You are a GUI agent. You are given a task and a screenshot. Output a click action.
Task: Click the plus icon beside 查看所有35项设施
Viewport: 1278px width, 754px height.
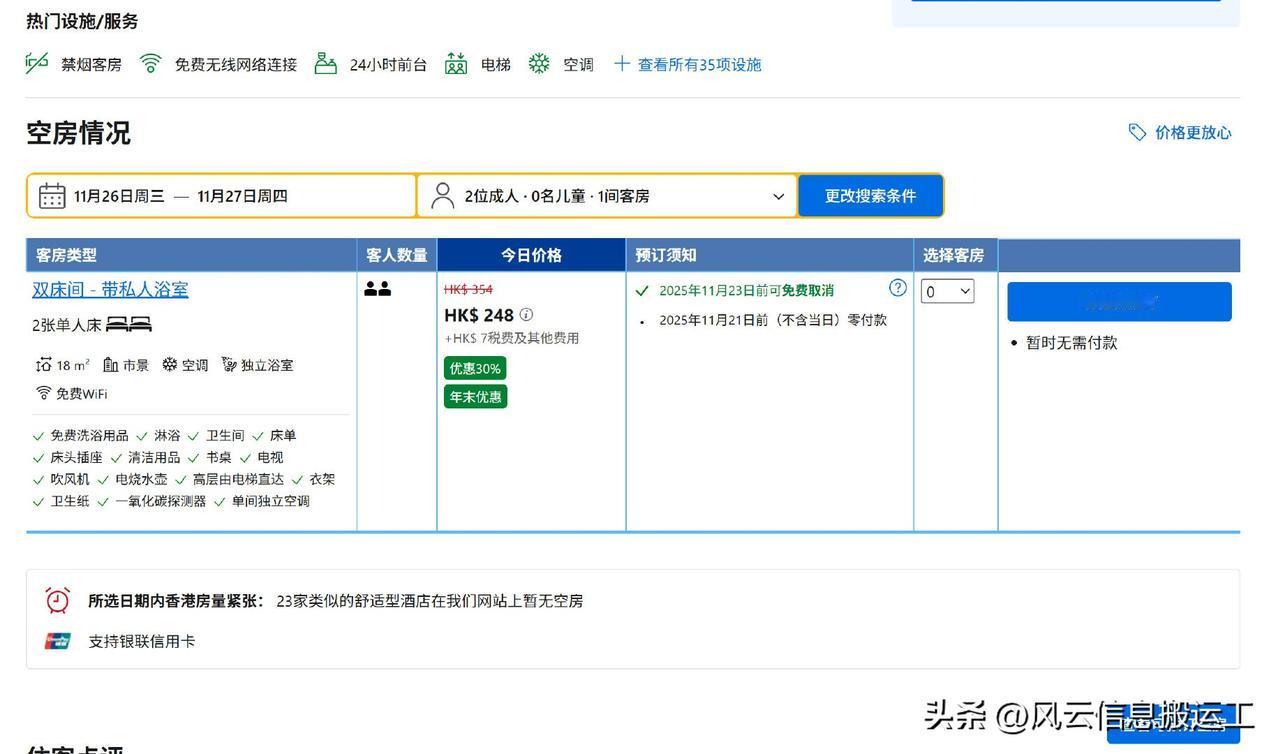622,64
